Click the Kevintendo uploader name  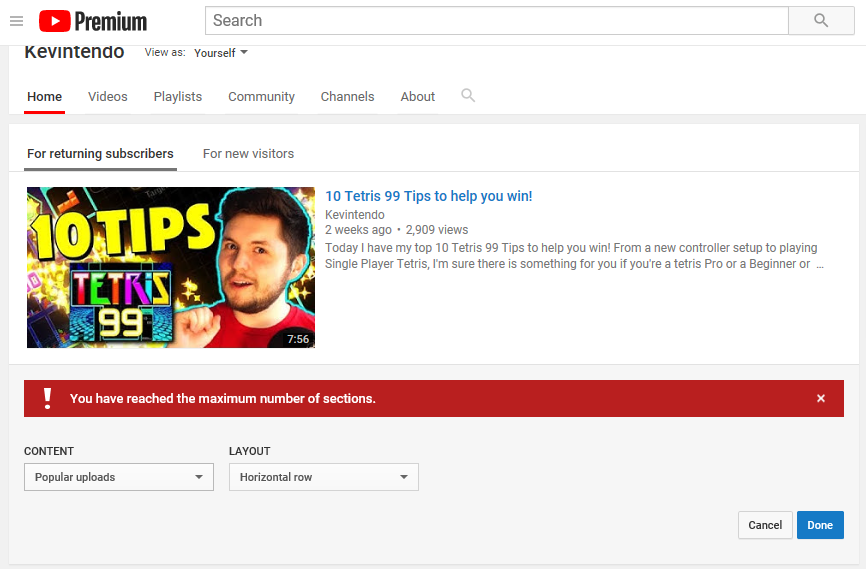[355, 214]
